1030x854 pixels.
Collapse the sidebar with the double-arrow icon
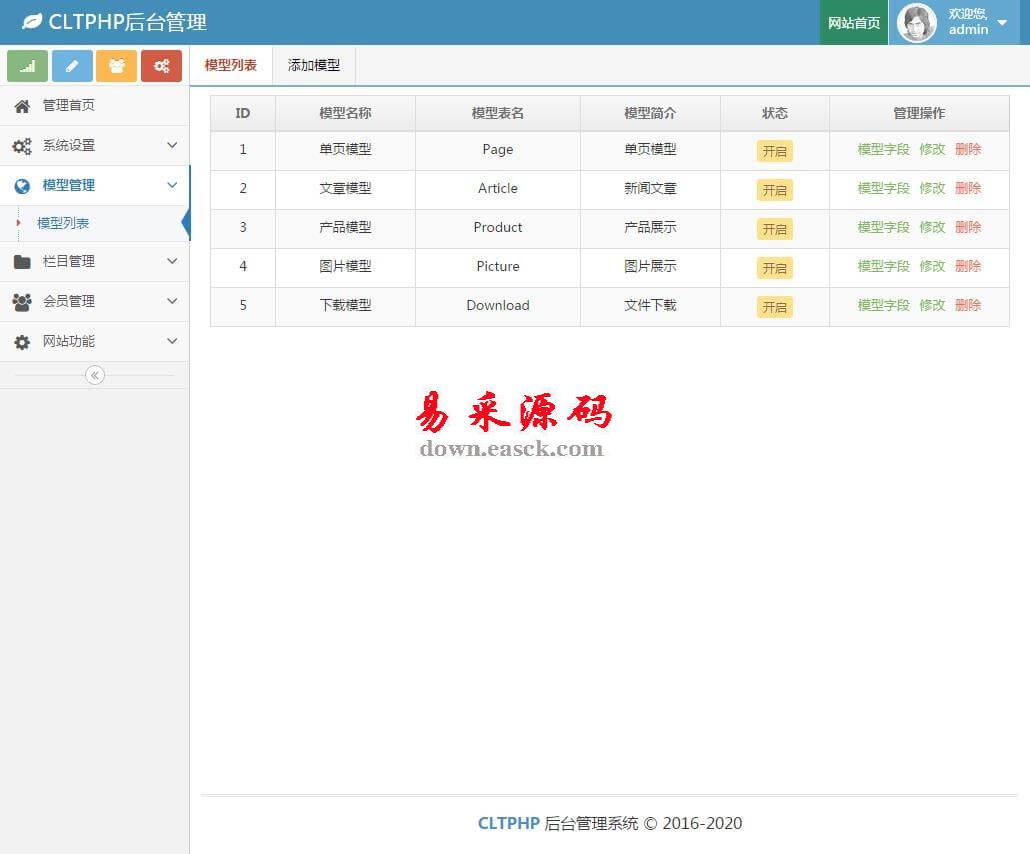[x=95, y=375]
